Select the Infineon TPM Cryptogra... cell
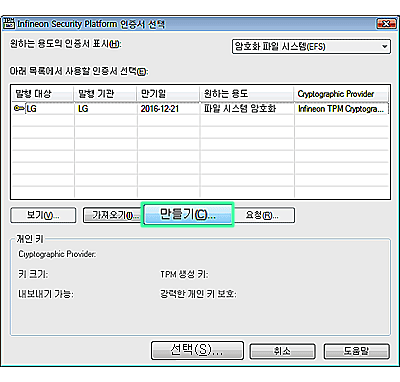400x382 pixels. [x=341, y=109]
